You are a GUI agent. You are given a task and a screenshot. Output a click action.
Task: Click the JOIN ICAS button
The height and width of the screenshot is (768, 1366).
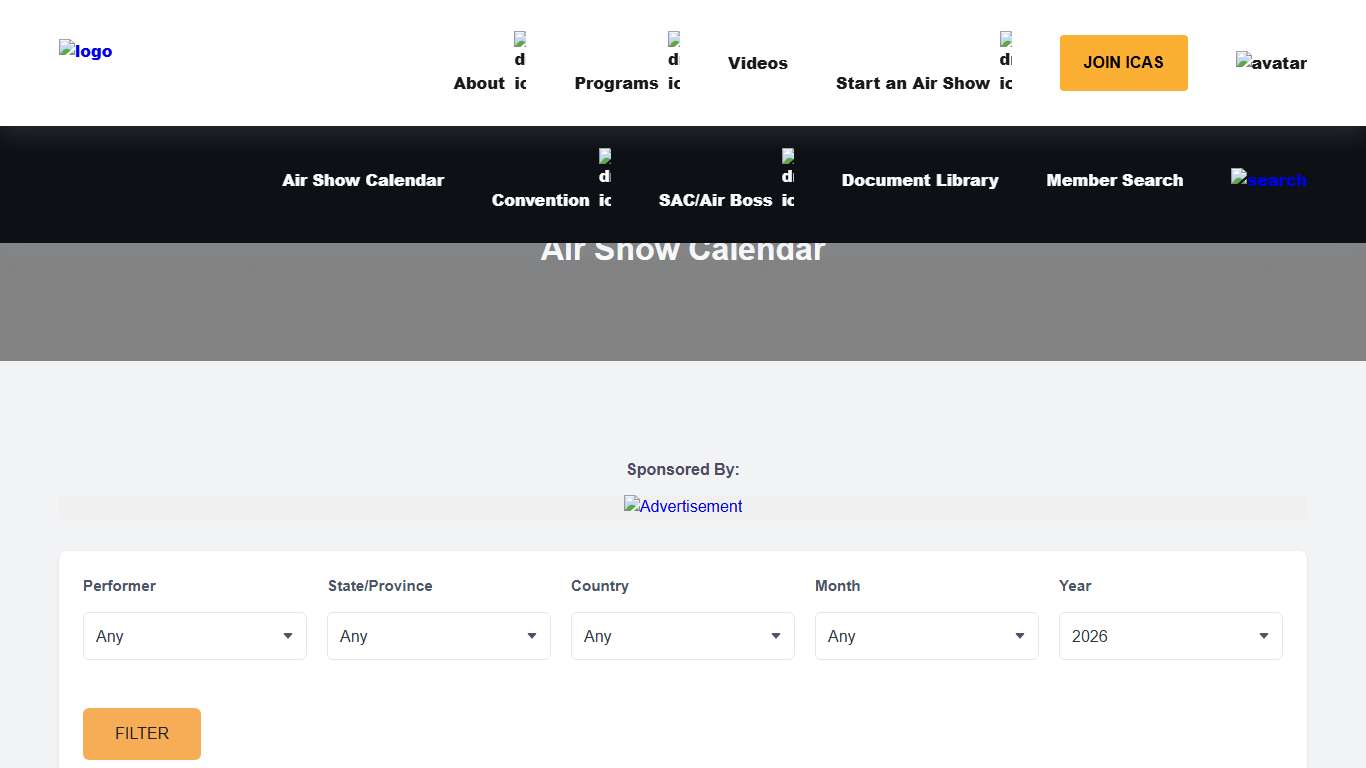click(x=1123, y=62)
